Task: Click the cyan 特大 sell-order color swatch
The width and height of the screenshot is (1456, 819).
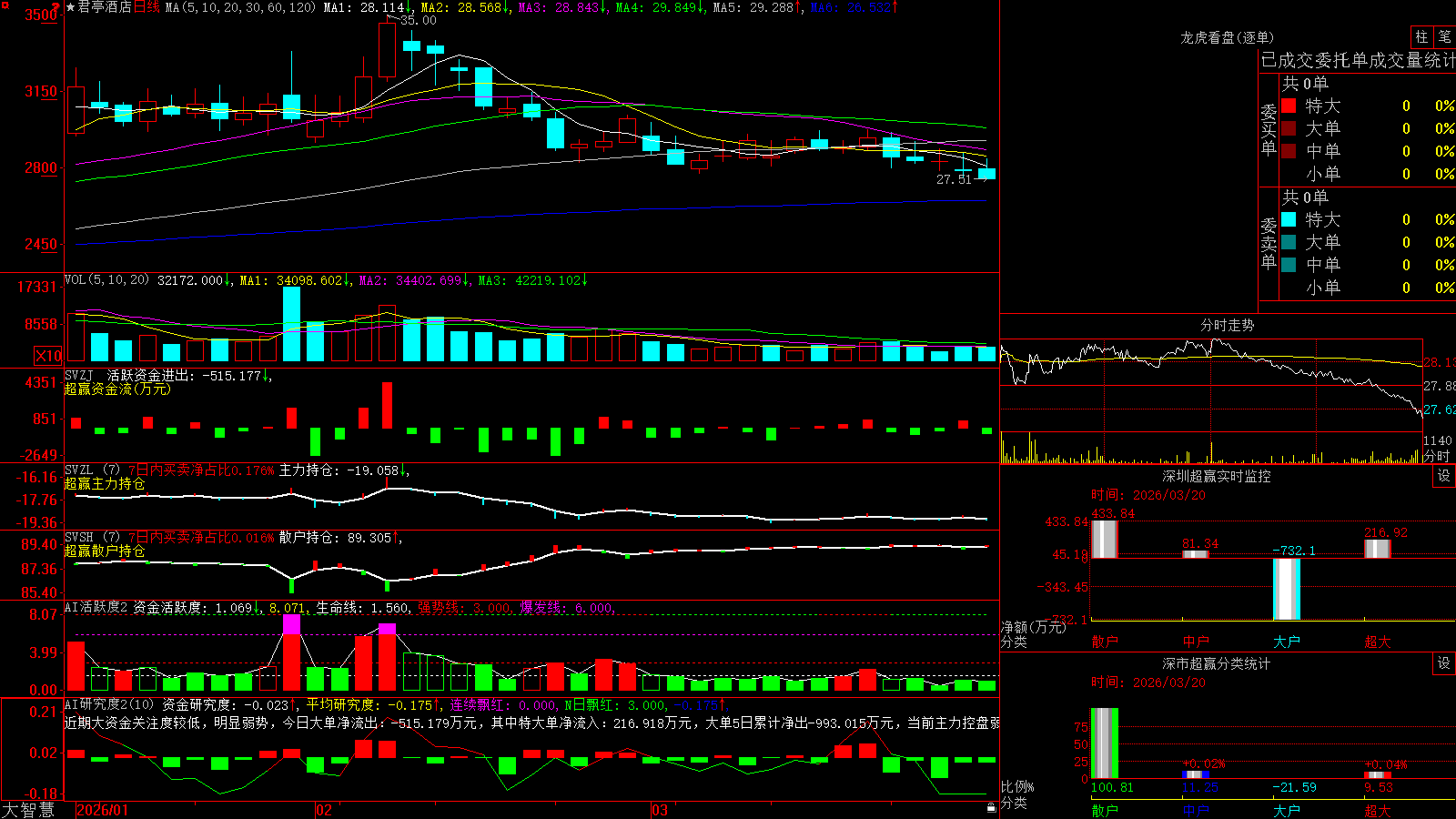Action: click(x=1289, y=219)
